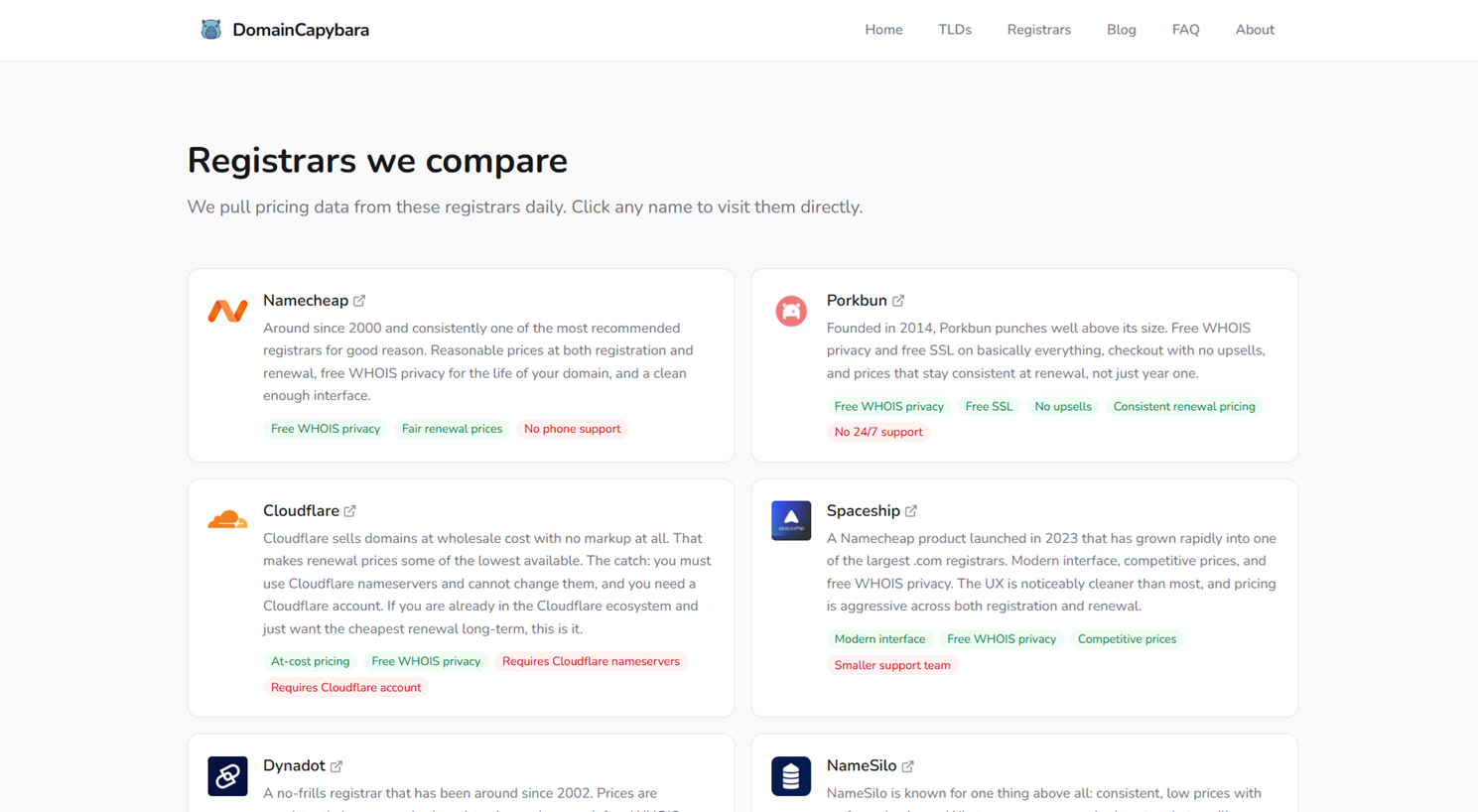Viewport: 1478px width, 812px height.
Task: Open the TLDs navigation item
Action: coord(955,30)
